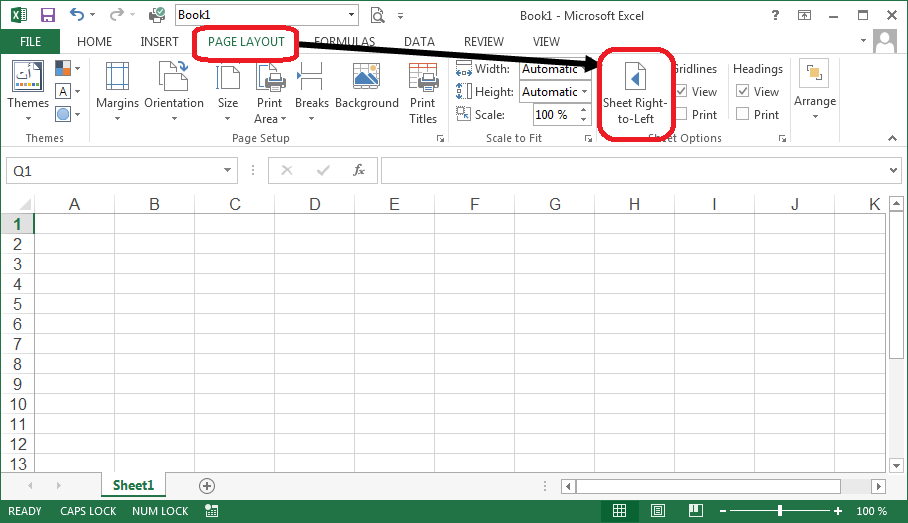Open Excel Help question mark
The height and width of the screenshot is (523, 908).
(x=775, y=15)
